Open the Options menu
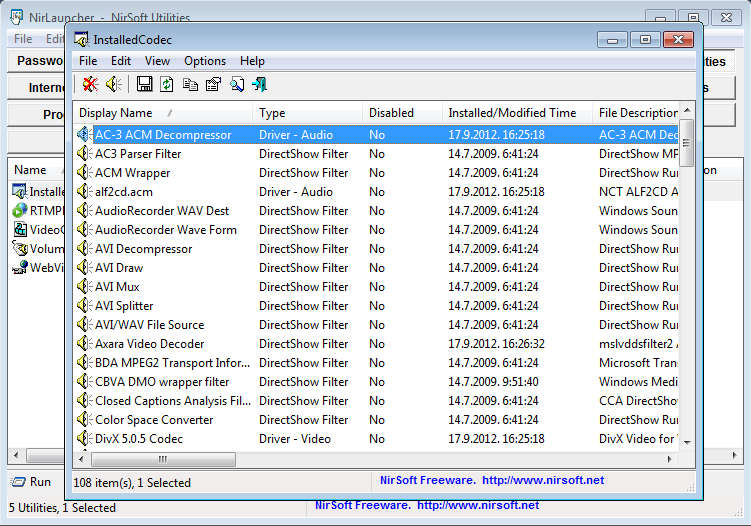Image resolution: width=751 pixels, height=526 pixels. 204,61
